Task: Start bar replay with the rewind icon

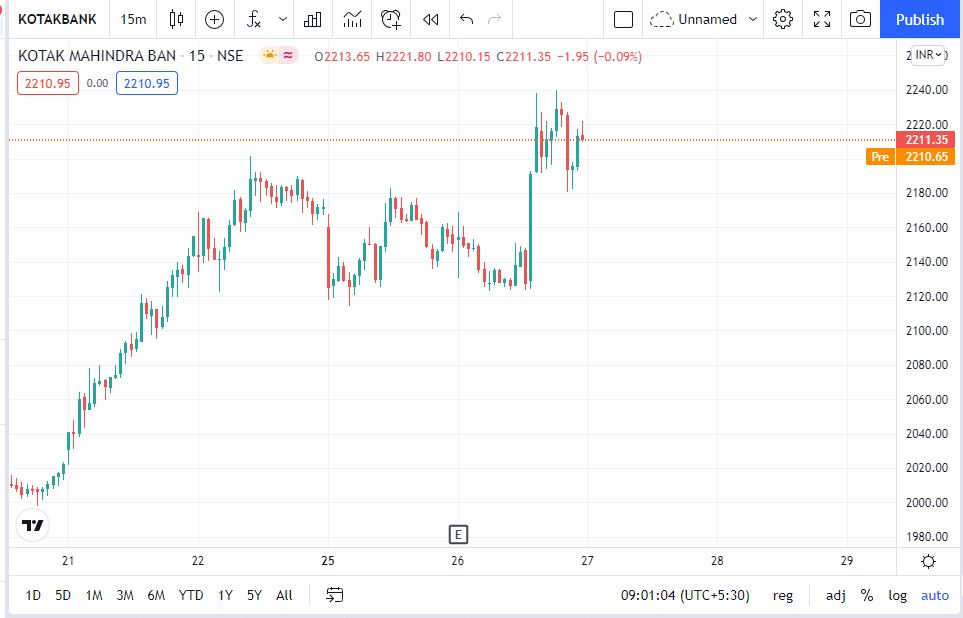Action: pos(430,19)
